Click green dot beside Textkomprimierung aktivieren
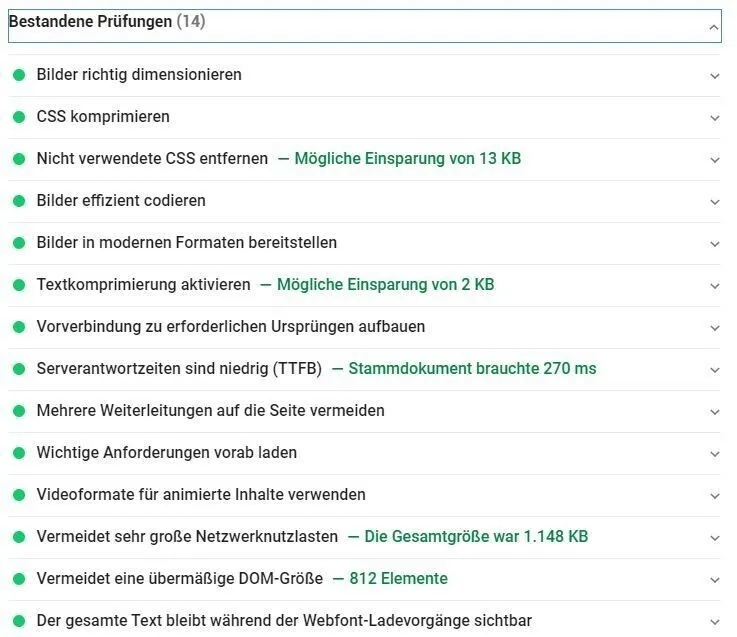Screen dimensions: 737x637 19,285
